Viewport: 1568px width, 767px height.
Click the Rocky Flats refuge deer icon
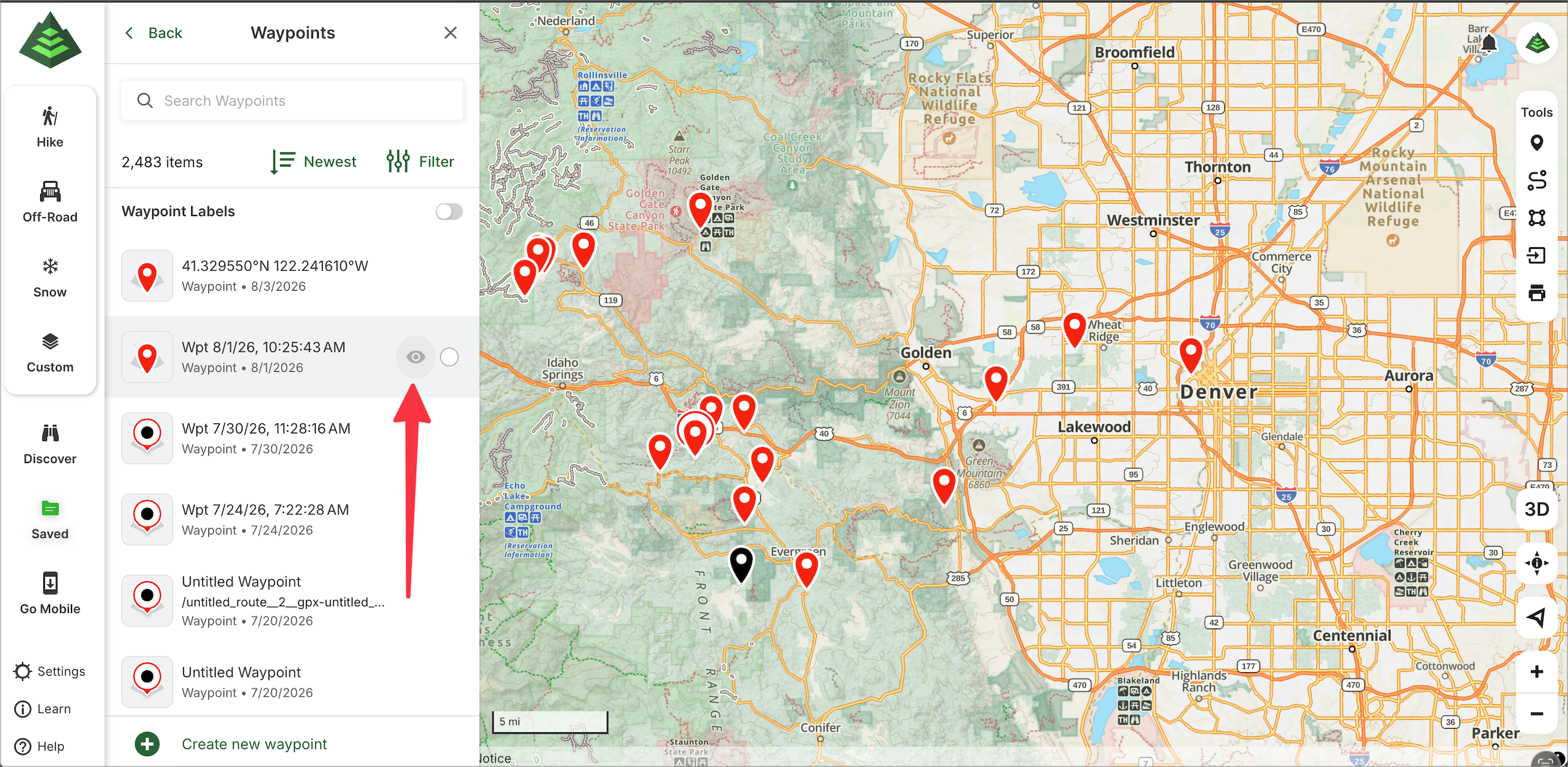tap(948, 138)
